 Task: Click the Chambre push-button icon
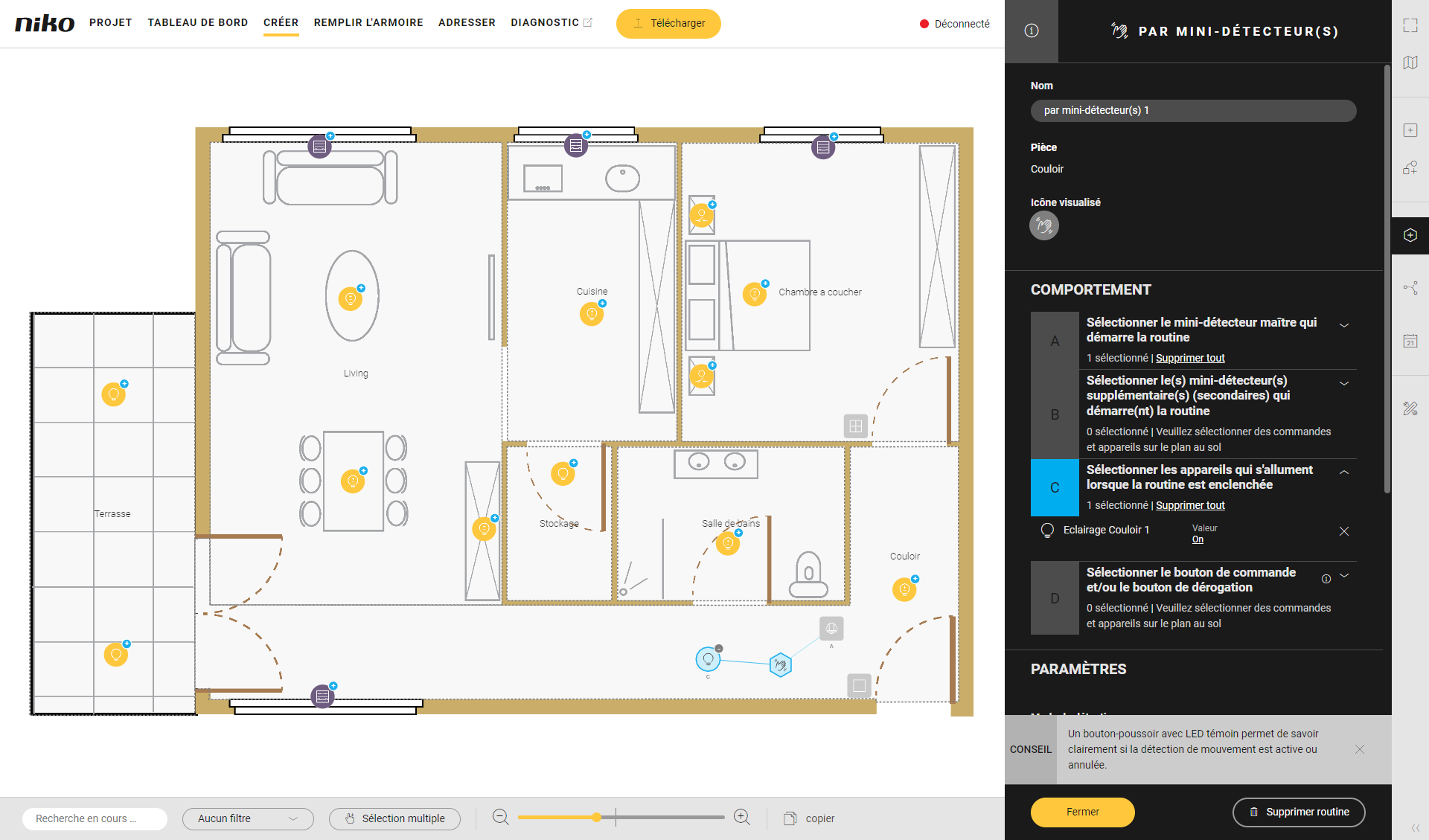coord(856,426)
